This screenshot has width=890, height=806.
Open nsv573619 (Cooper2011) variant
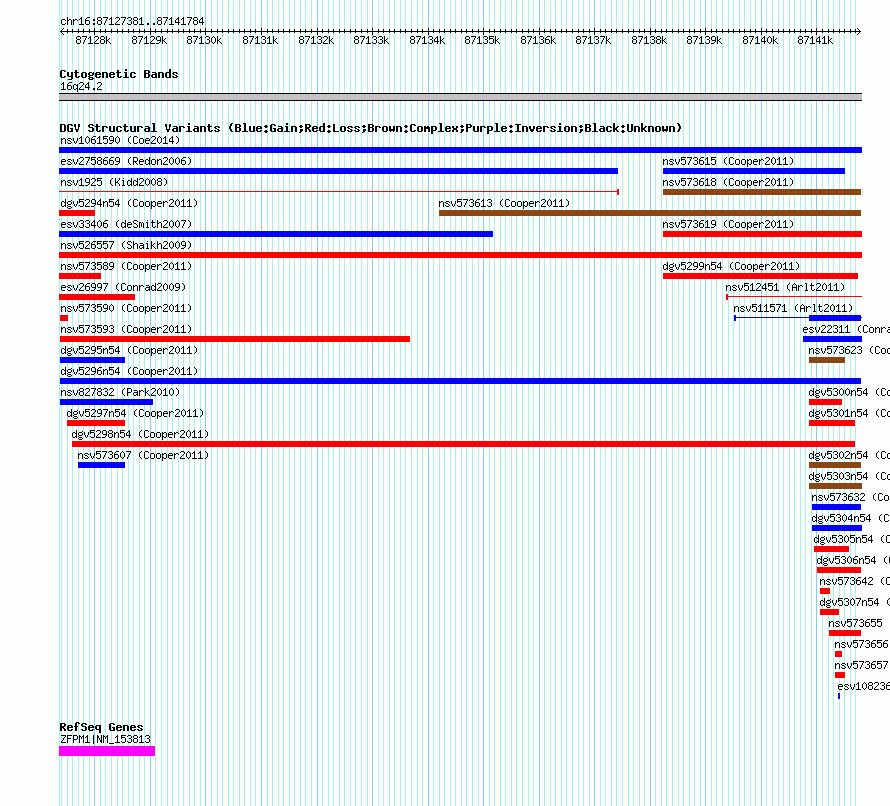[762, 234]
